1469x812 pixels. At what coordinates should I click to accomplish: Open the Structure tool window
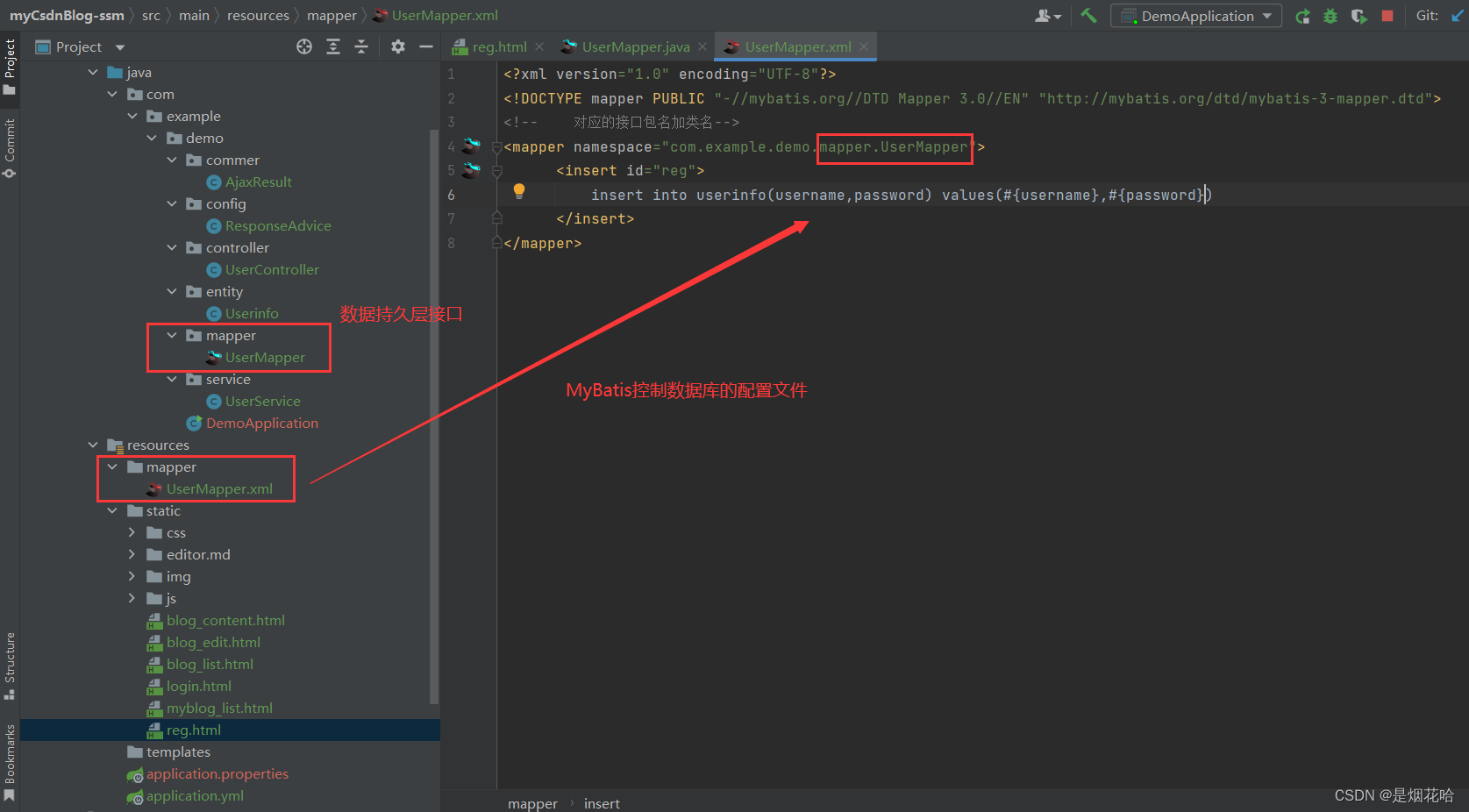pos(10,666)
